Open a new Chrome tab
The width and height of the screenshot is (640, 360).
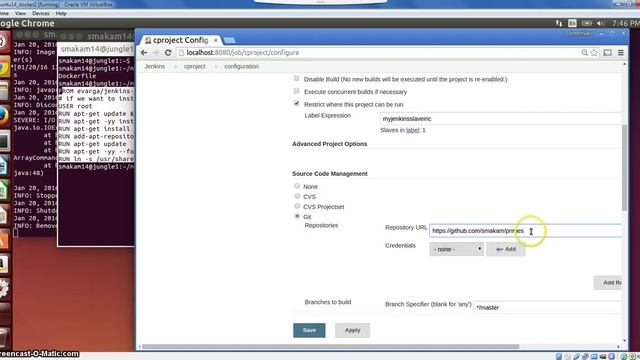pyautogui.click(x=229, y=40)
